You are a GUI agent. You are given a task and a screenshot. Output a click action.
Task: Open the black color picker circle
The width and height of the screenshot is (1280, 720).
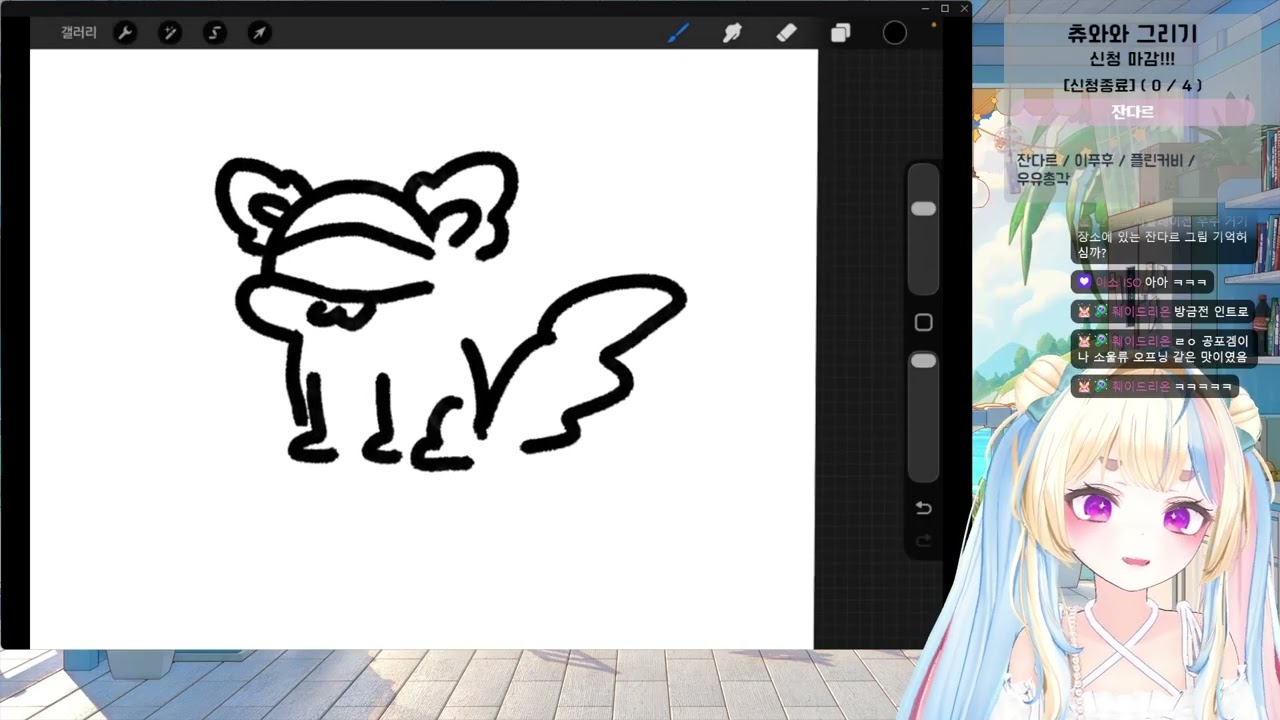(x=895, y=33)
